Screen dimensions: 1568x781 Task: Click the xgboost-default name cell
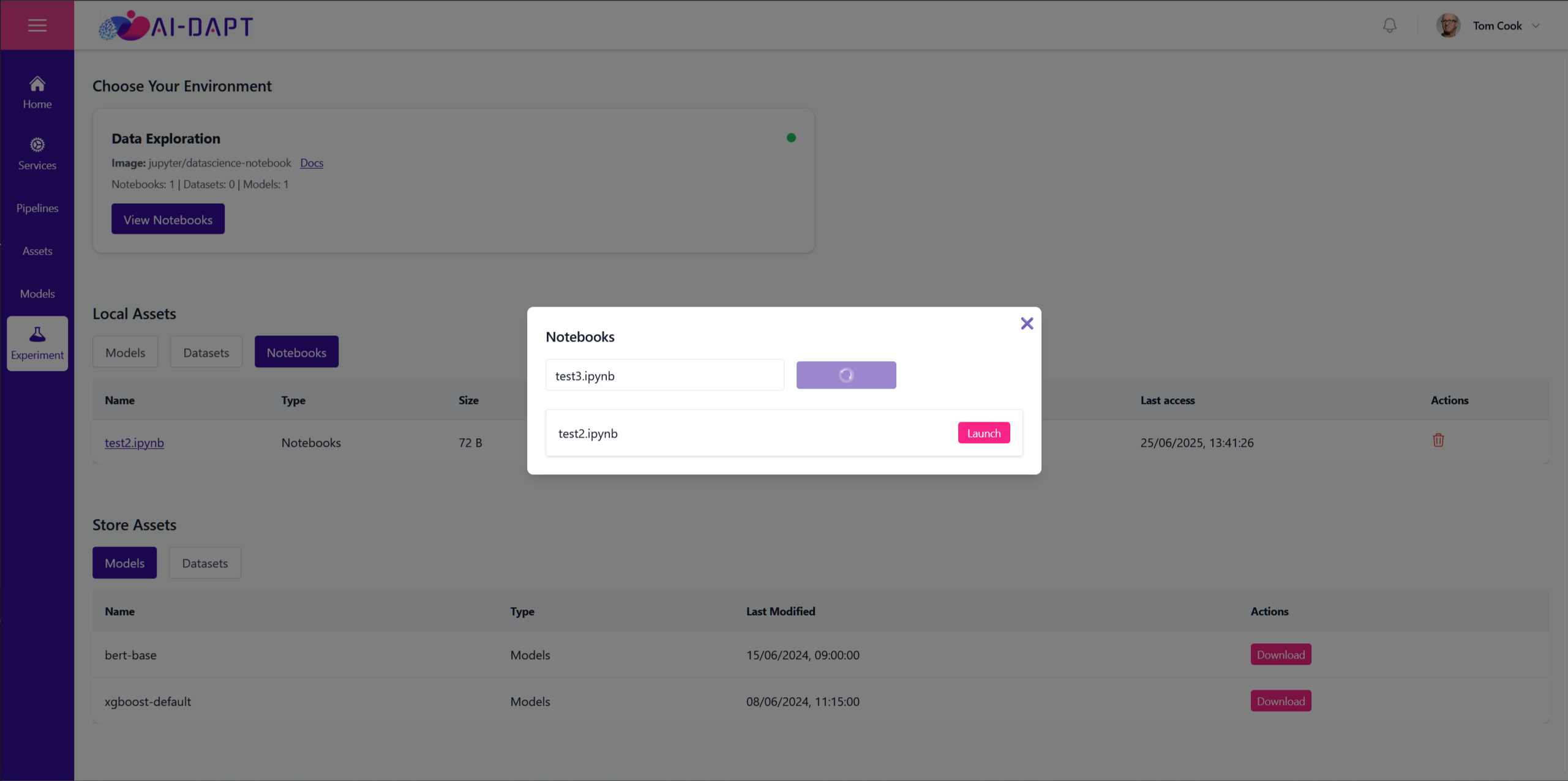[148, 701]
